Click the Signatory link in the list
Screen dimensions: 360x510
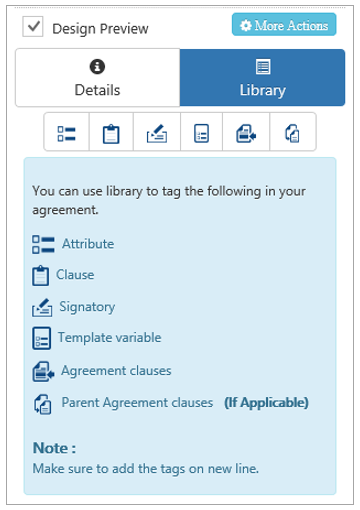click(x=87, y=307)
